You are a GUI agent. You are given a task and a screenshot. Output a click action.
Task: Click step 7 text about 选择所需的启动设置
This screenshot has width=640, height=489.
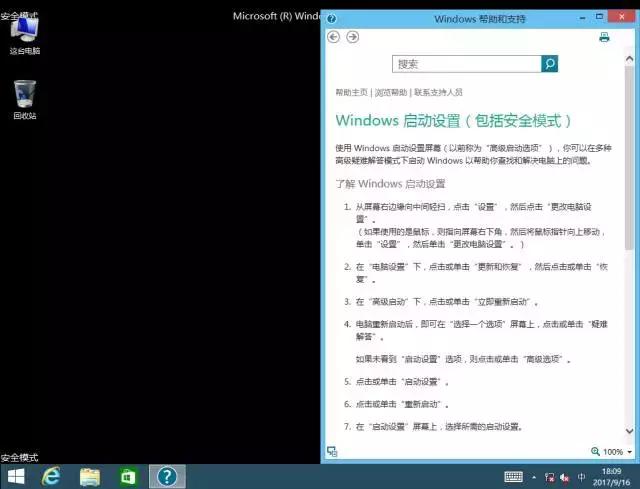click(439, 427)
